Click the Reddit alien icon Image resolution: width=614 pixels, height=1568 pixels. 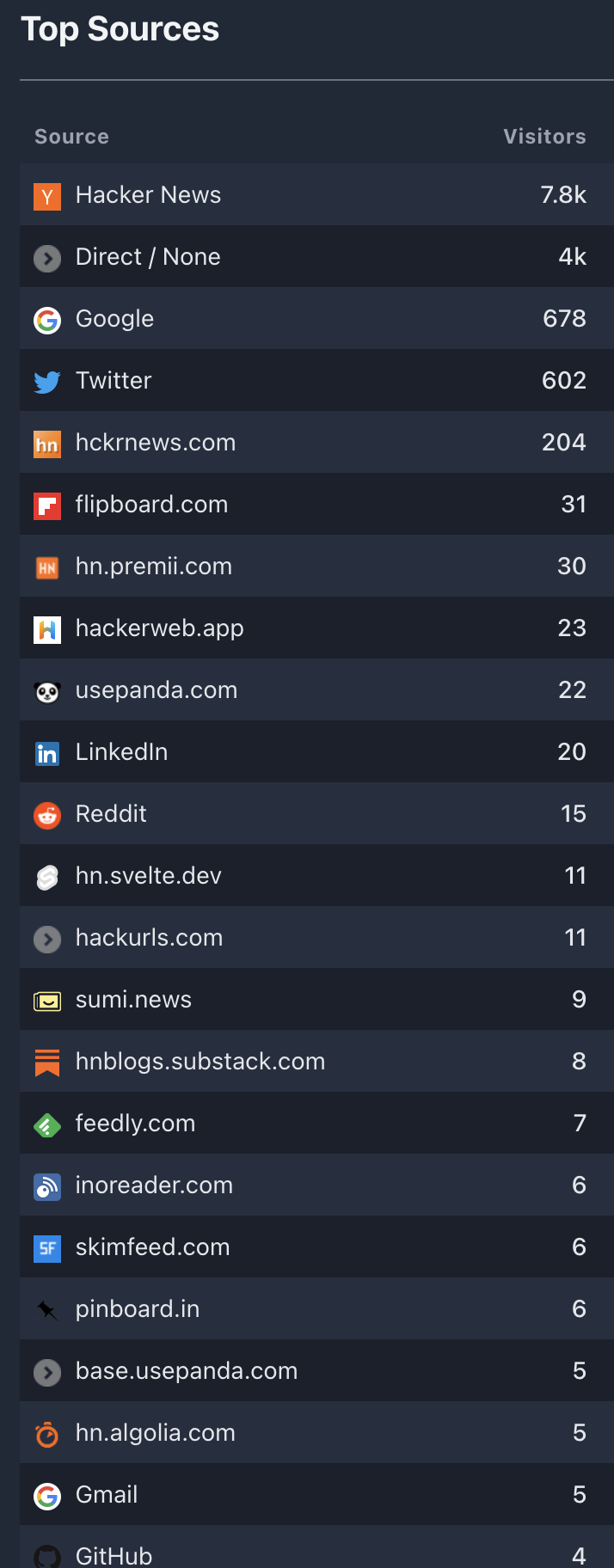(47, 816)
